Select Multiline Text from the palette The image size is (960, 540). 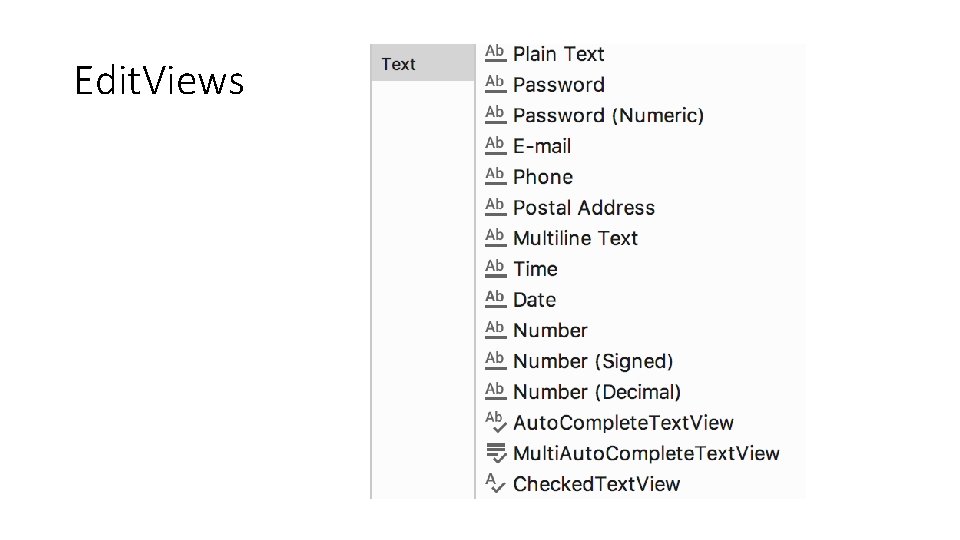click(x=576, y=238)
